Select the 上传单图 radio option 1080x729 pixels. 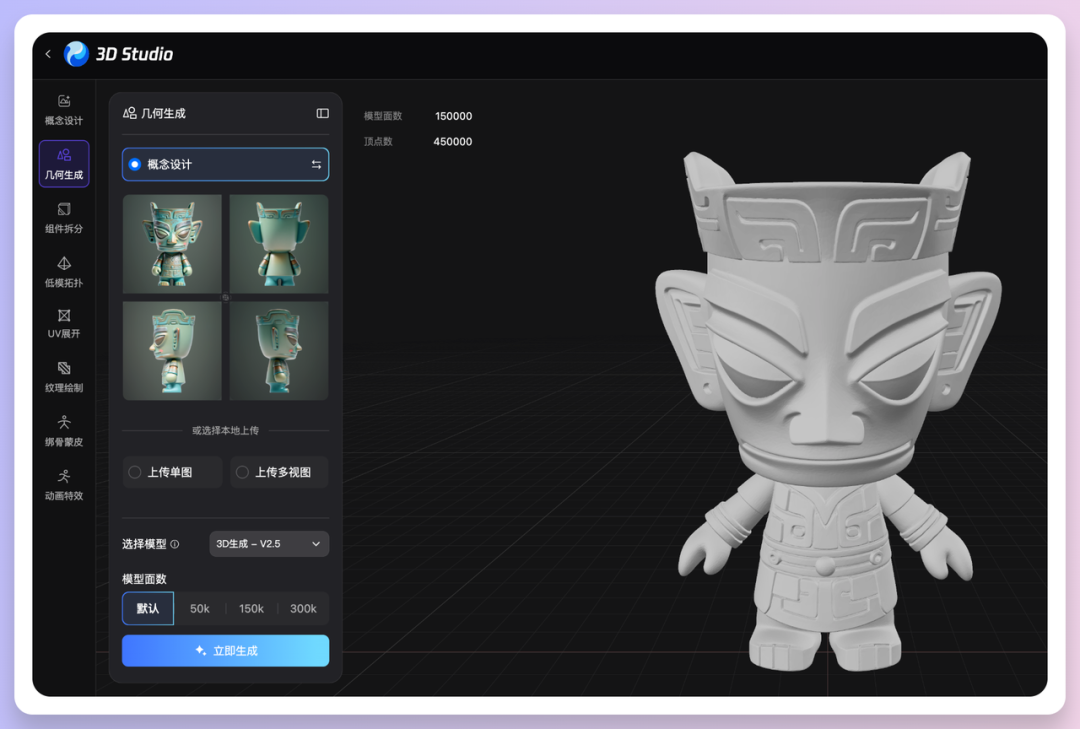[135, 472]
